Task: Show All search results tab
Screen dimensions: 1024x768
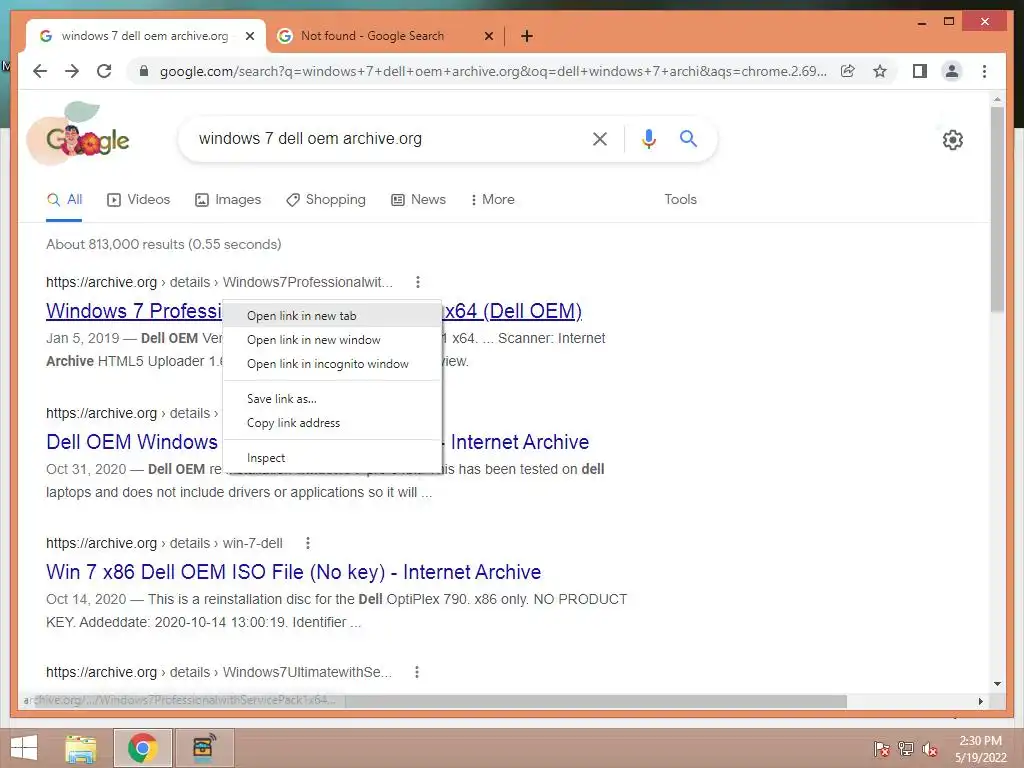Action: [64, 200]
